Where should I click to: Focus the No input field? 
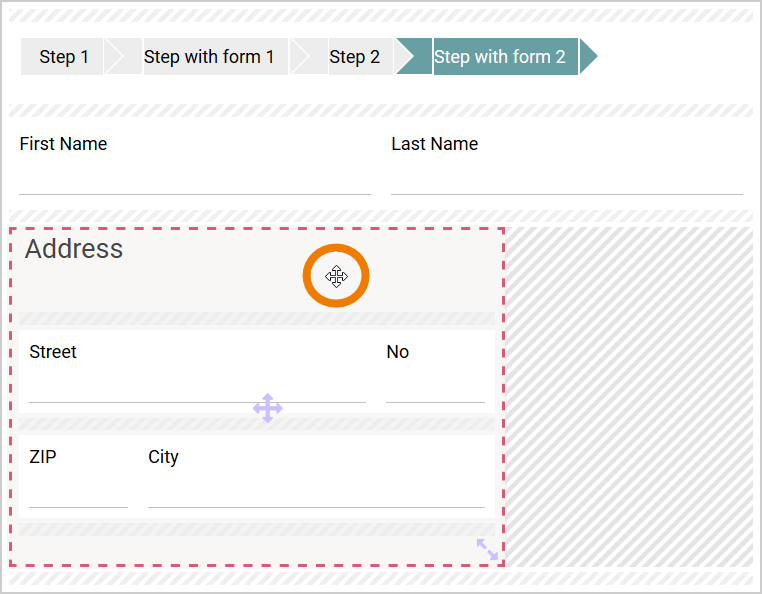(x=435, y=389)
